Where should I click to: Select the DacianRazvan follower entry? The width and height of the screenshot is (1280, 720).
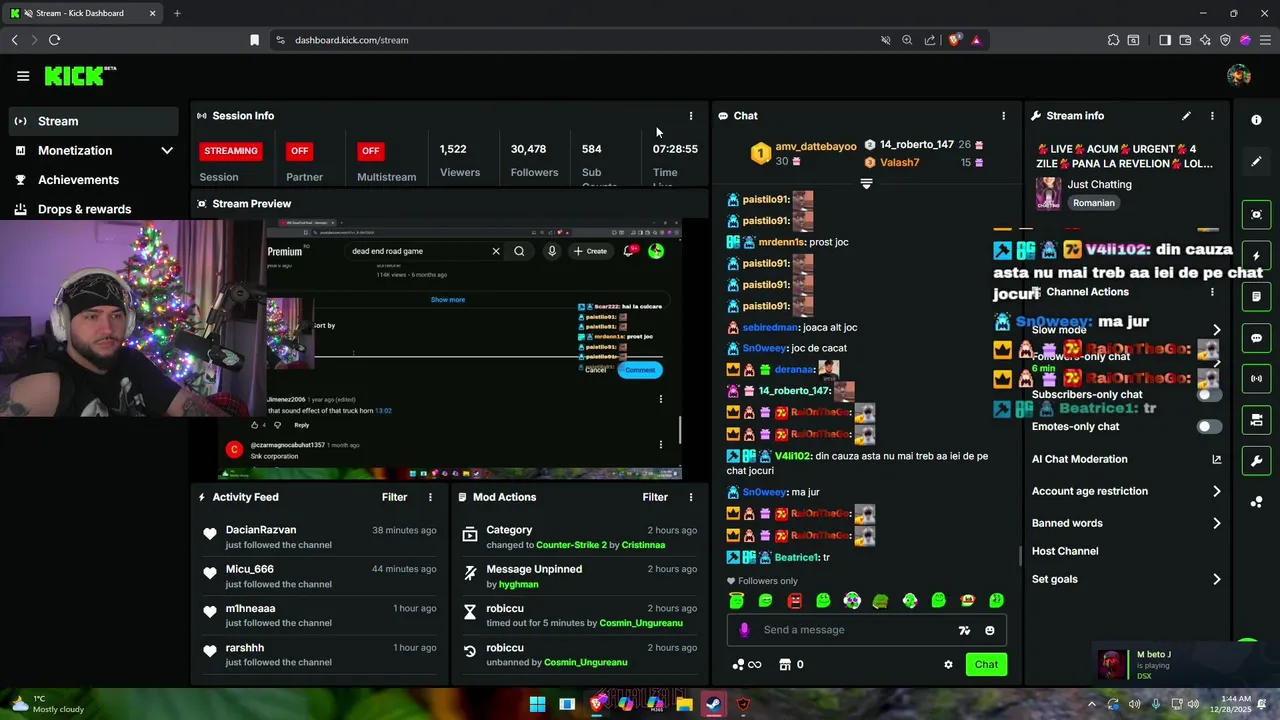(x=320, y=537)
